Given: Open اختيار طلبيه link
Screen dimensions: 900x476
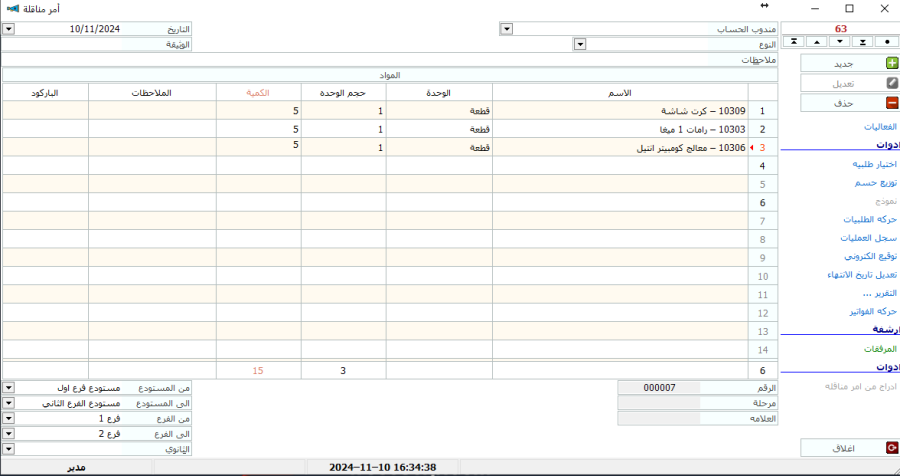Looking at the screenshot, I should (874, 164).
